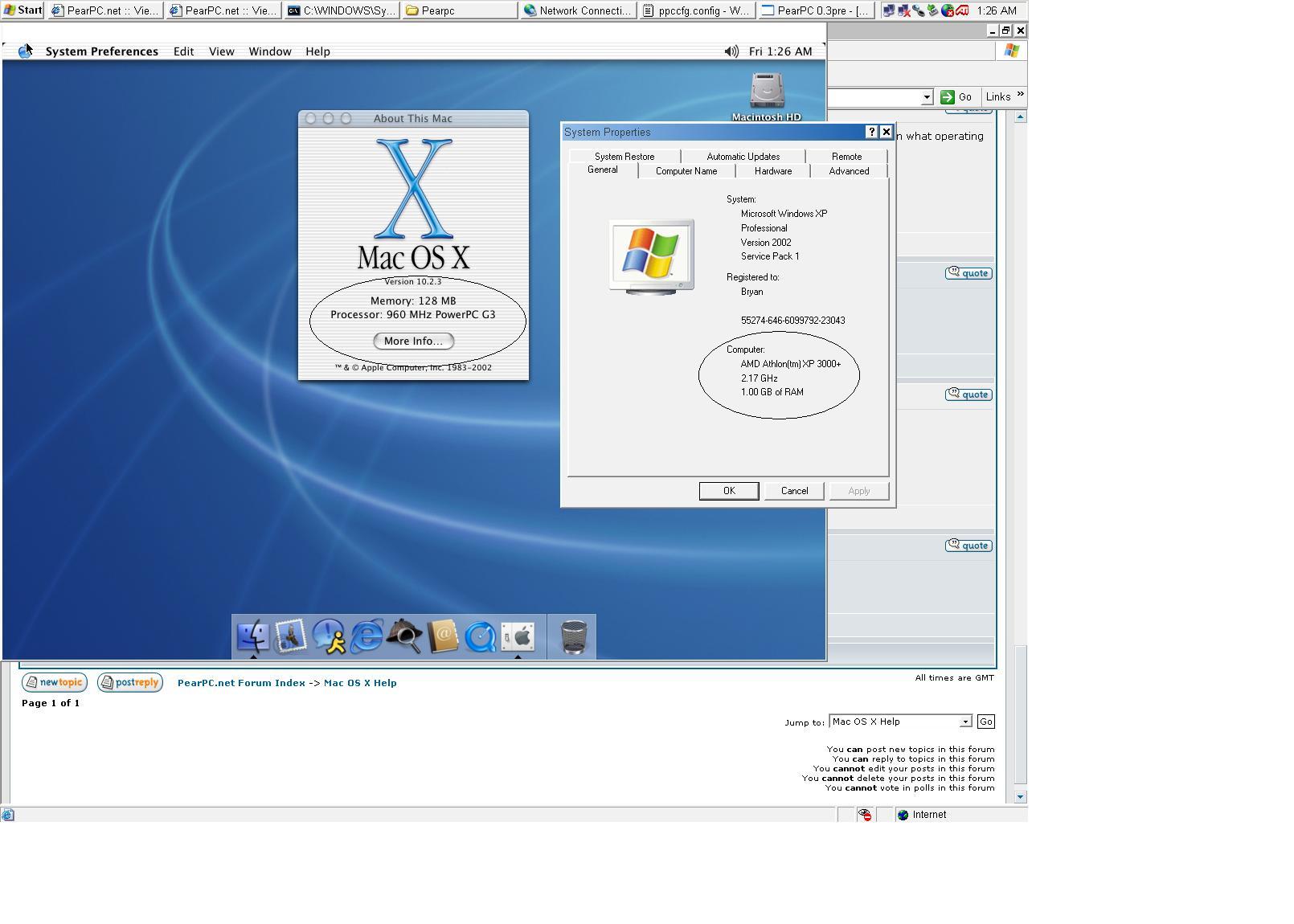1294x924 pixels.
Task: Switch to the System Restore tab
Action: (x=624, y=157)
